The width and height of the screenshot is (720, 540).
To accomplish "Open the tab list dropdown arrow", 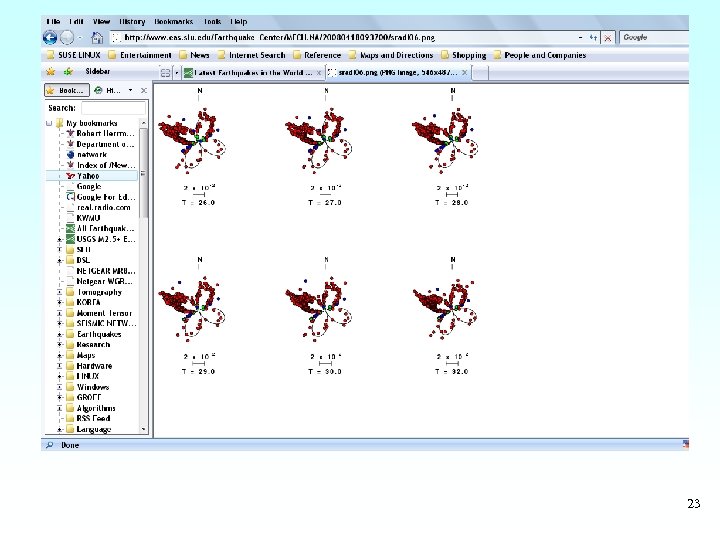I will coord(176,73).
